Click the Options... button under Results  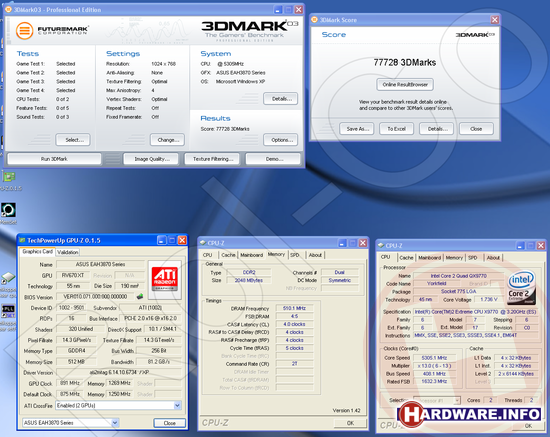coord(281,140)
